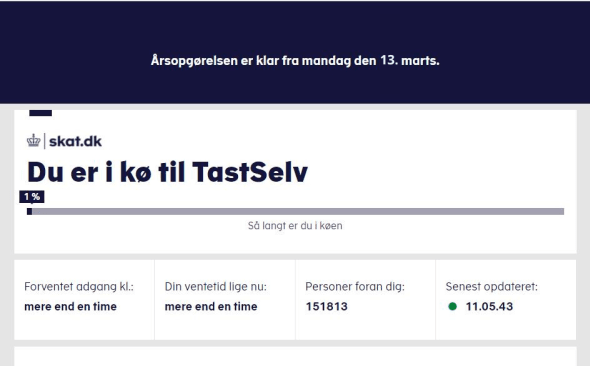Click the queue number 151813
Viewport: 590px width, 366px height.
click(x=327, y=307)
